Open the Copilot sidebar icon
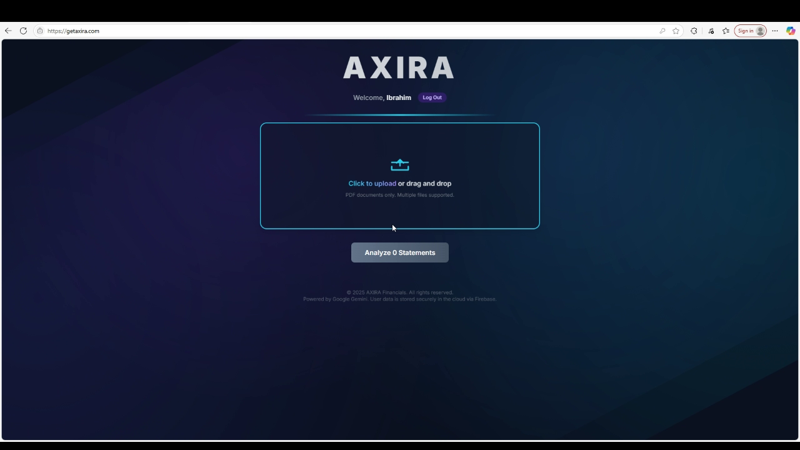The width and height of the screenshot is (800, 450). 790,31
